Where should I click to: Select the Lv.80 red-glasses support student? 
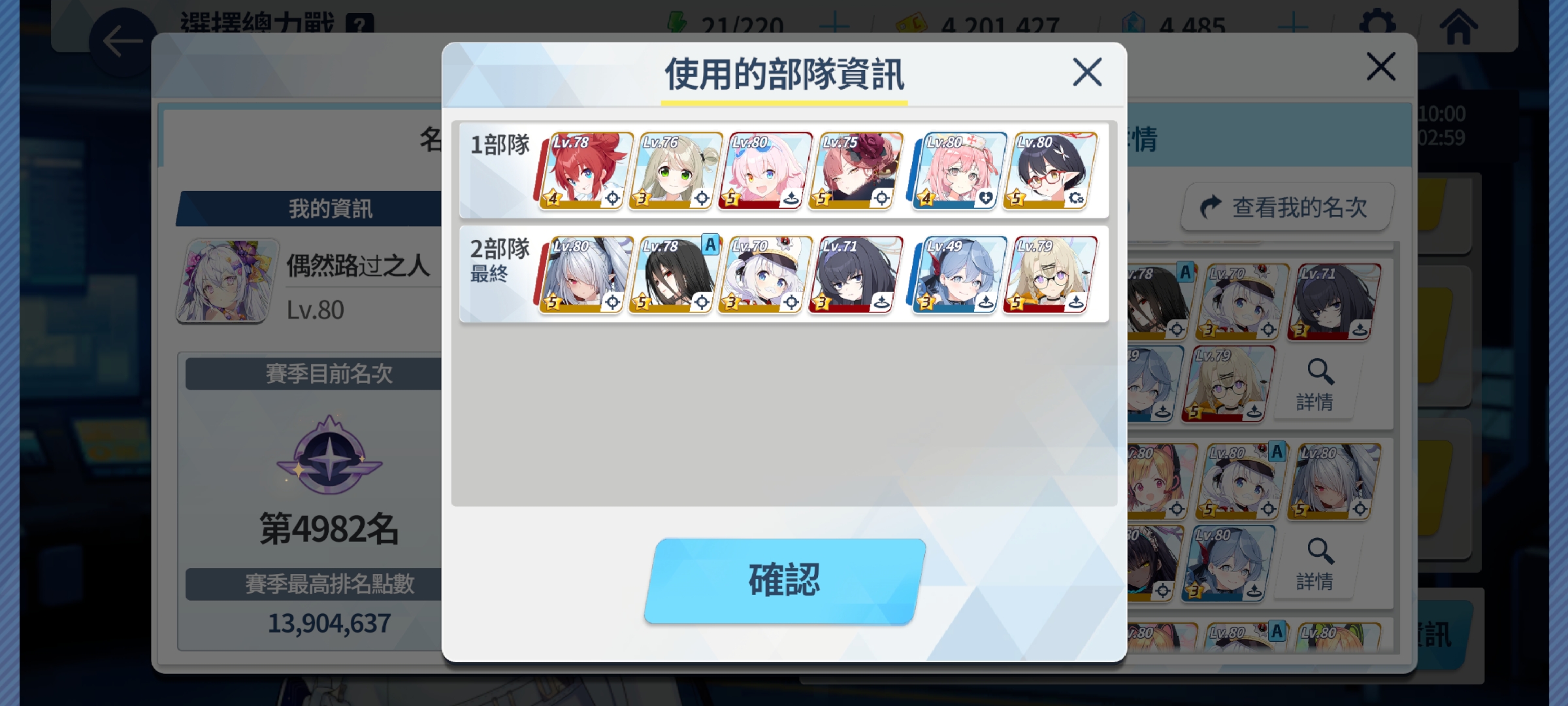point(1050,171)
